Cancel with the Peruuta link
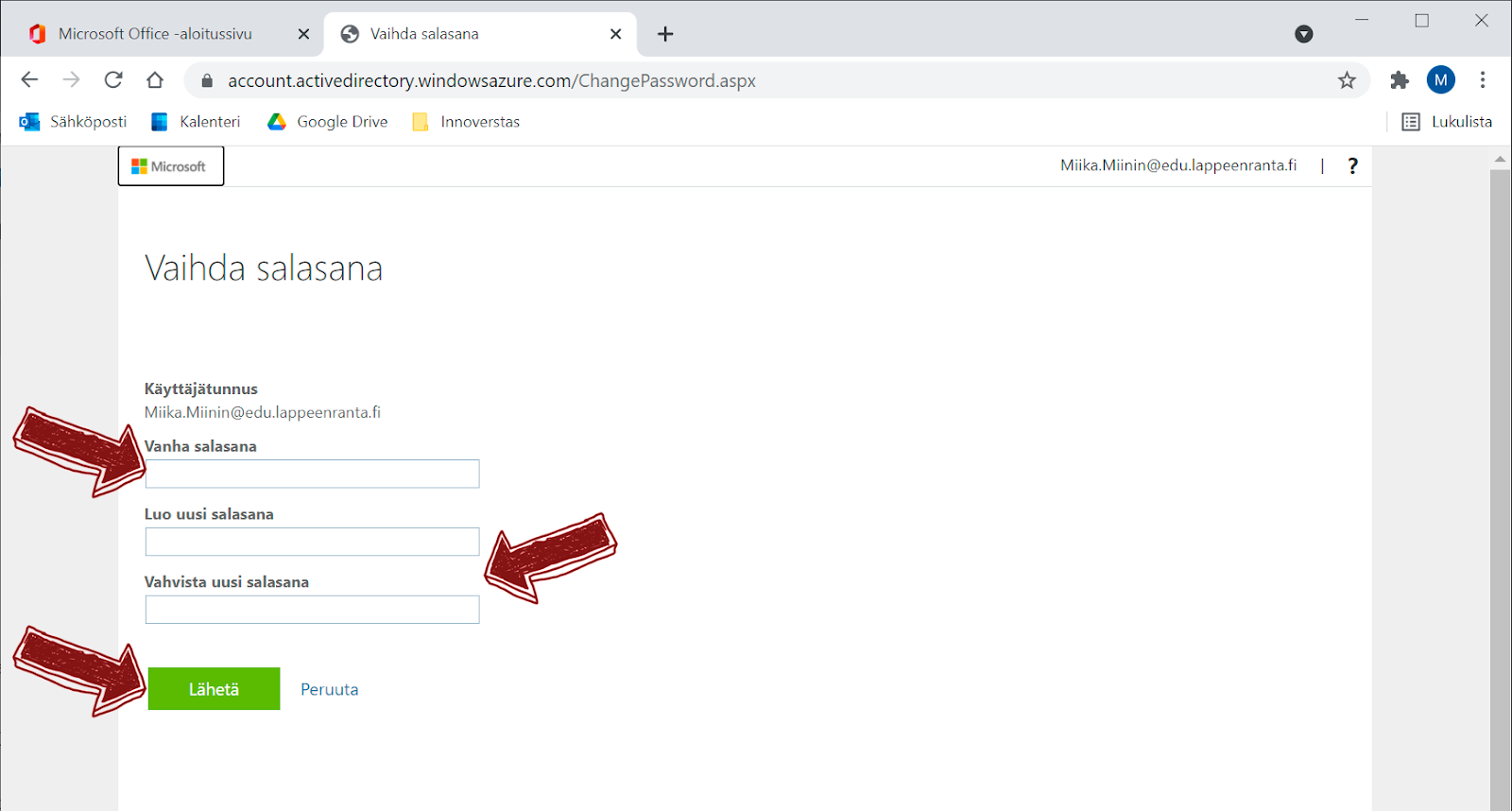 (x=330, y=690)
